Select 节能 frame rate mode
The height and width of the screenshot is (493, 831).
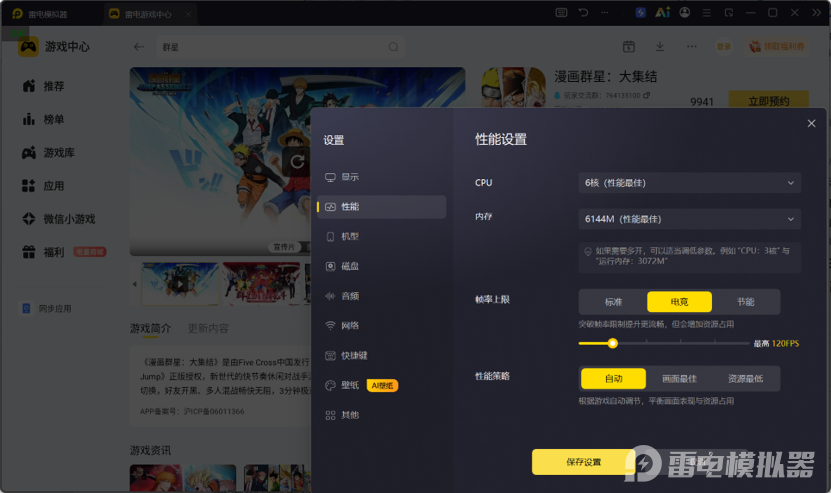pyautogui.click(x=745, y=302)
